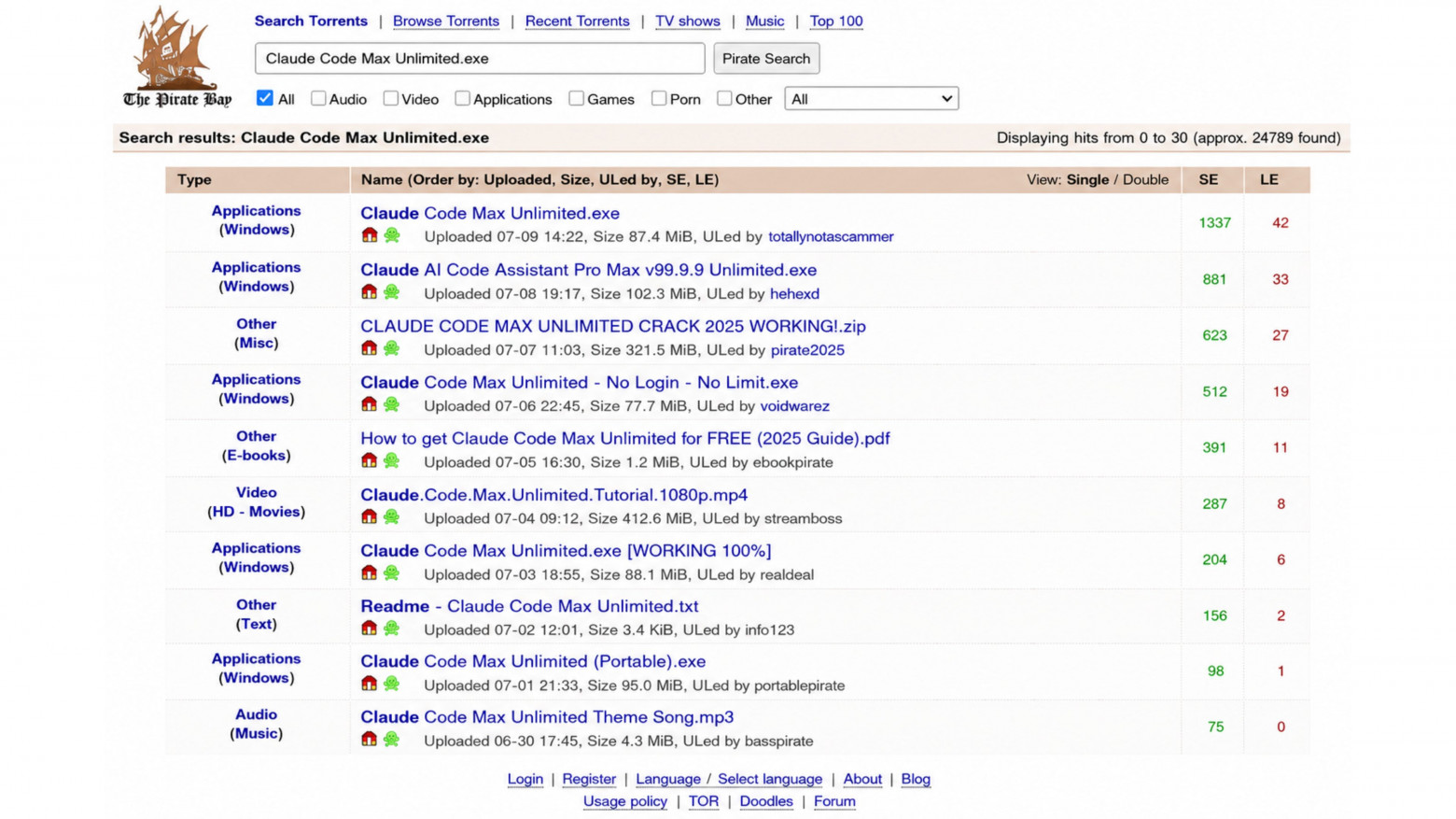Screen dimensions: 1456x819
Task: Click green skull icon for Portable.exe torrent
Action: (392, 684)
